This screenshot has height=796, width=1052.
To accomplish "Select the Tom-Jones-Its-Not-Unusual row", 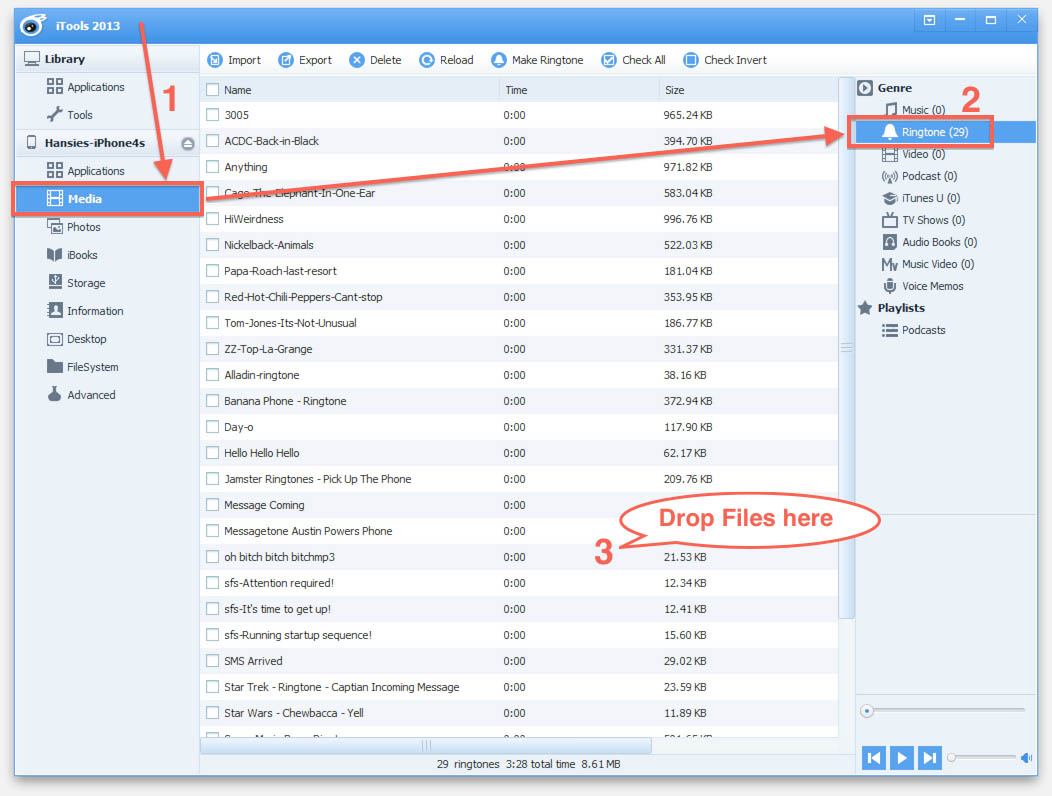I will point(519,323).
